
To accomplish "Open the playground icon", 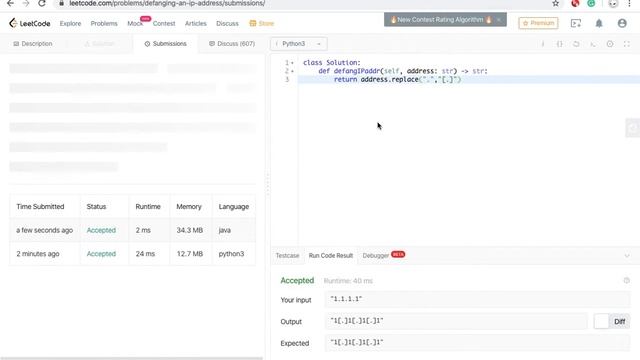I will click(576, 23).
